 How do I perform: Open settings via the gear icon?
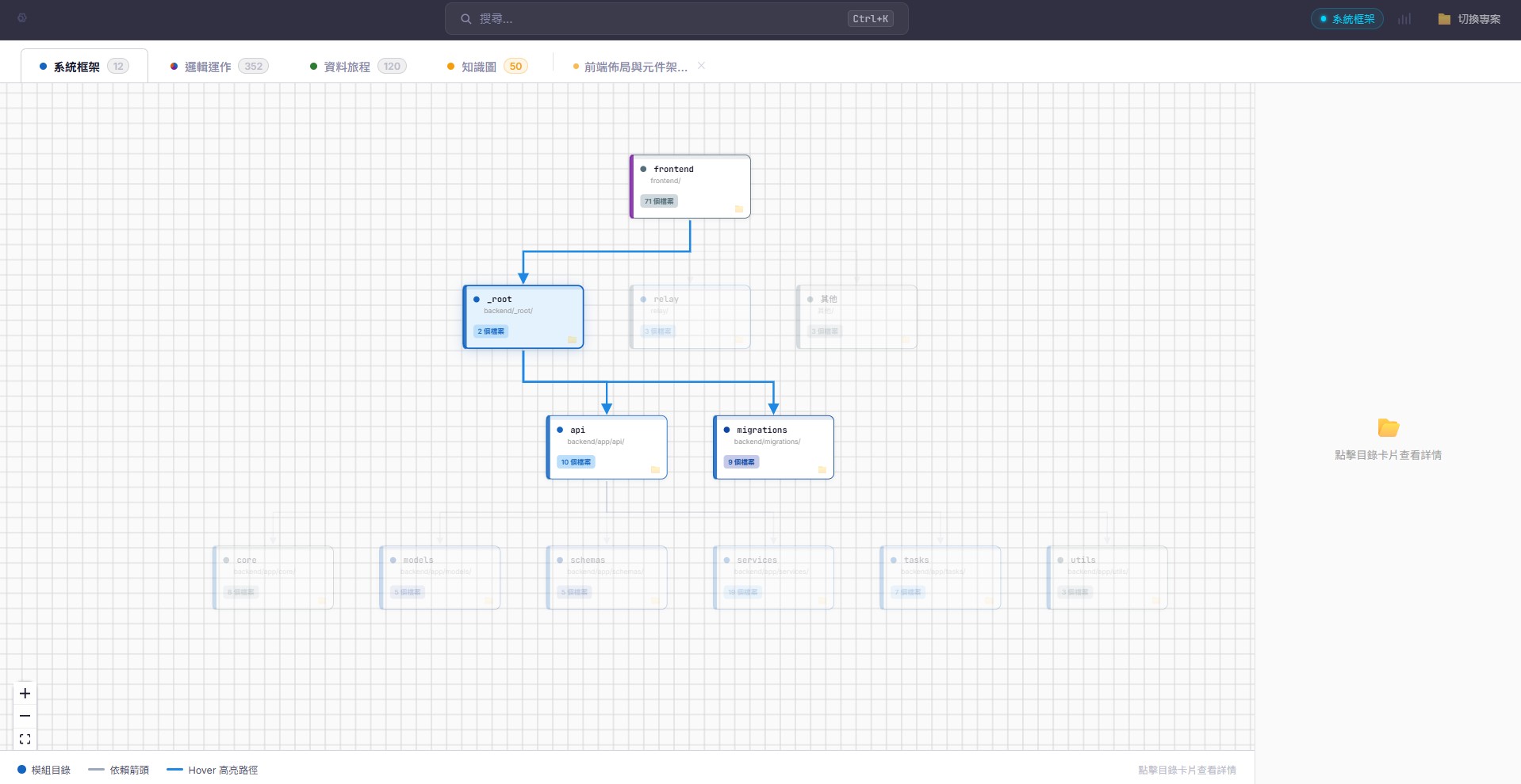(x=23, y=17)
